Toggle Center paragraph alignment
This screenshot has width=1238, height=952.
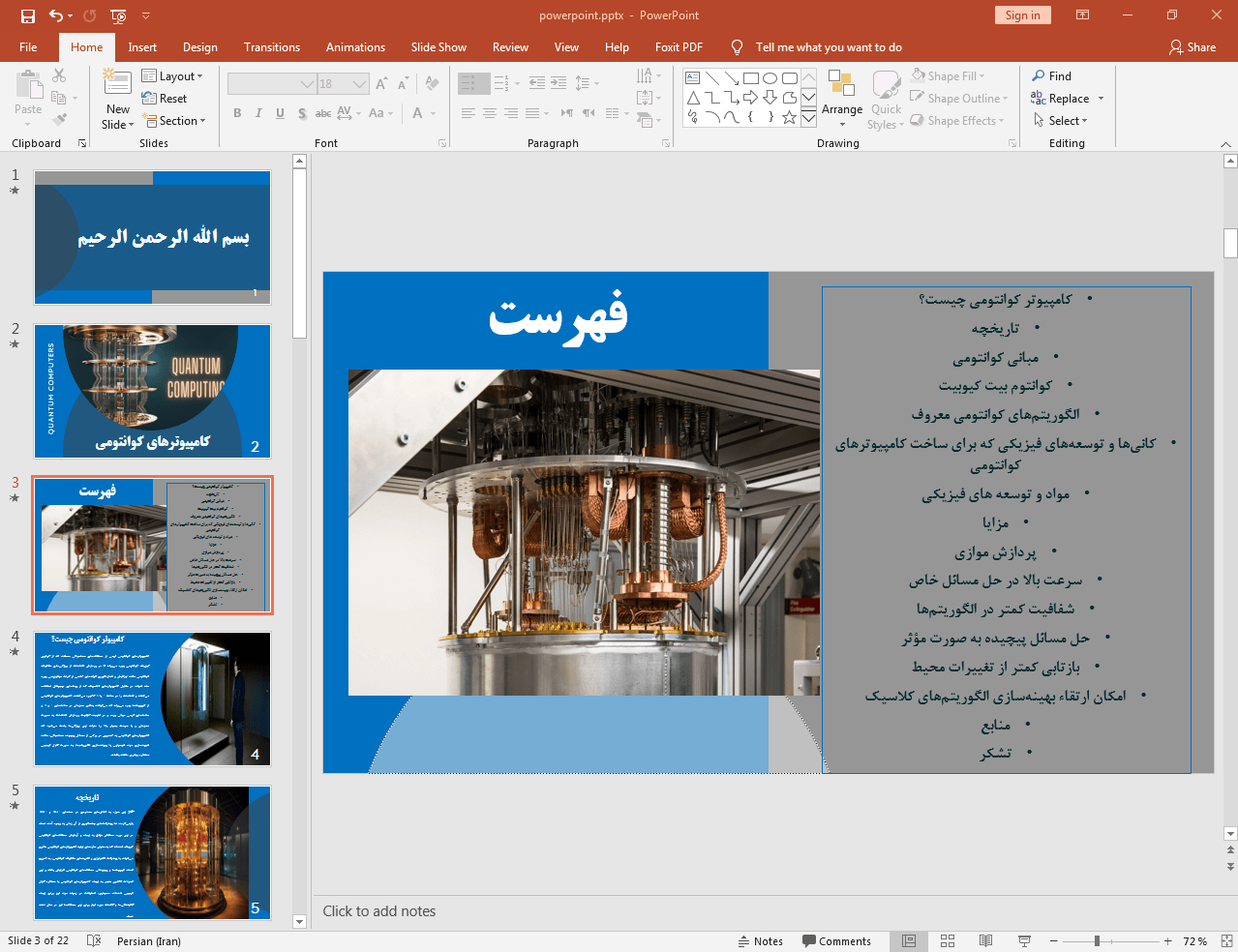[x=490, y=113]
